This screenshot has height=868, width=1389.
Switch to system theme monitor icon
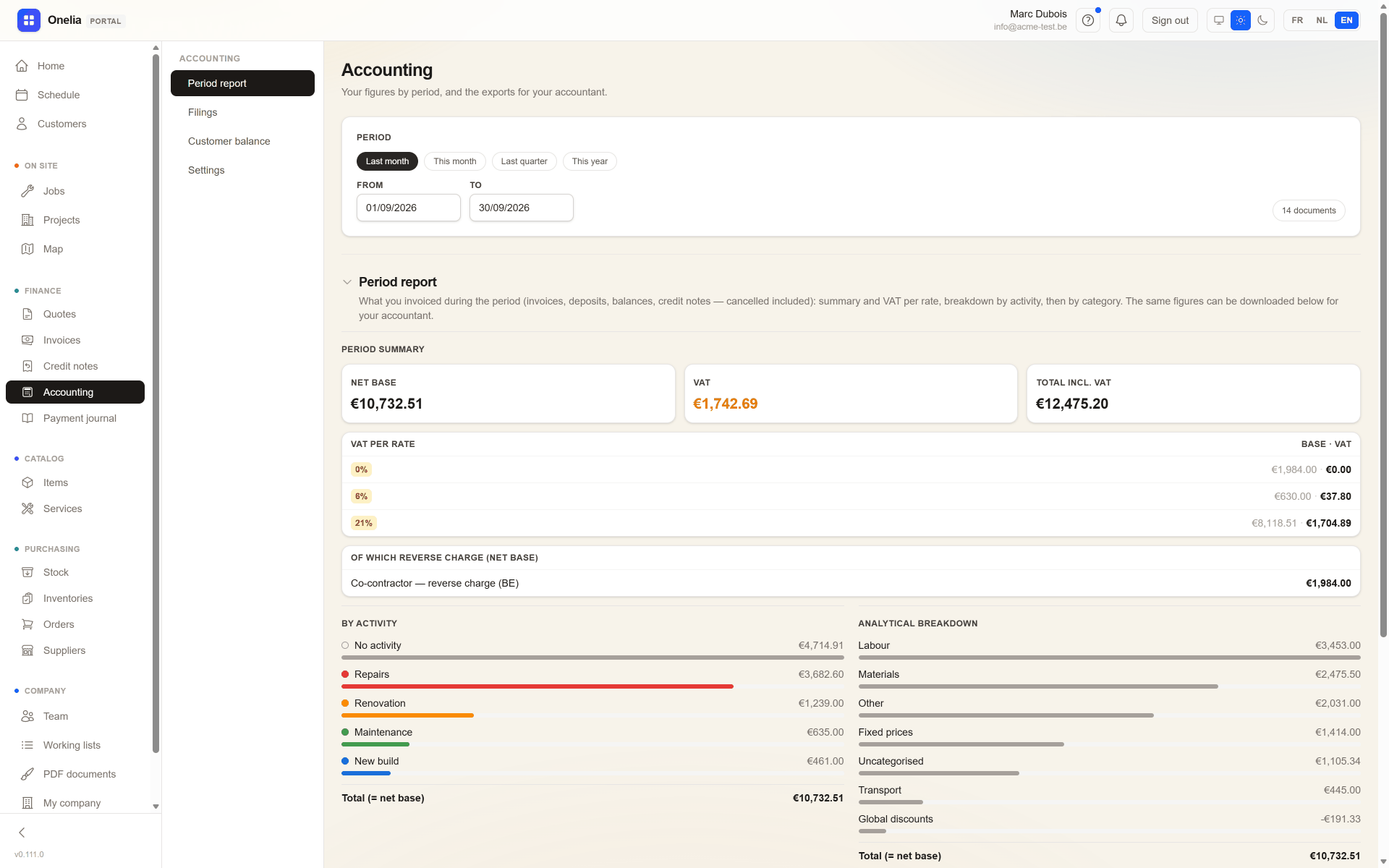(1219, 20)
